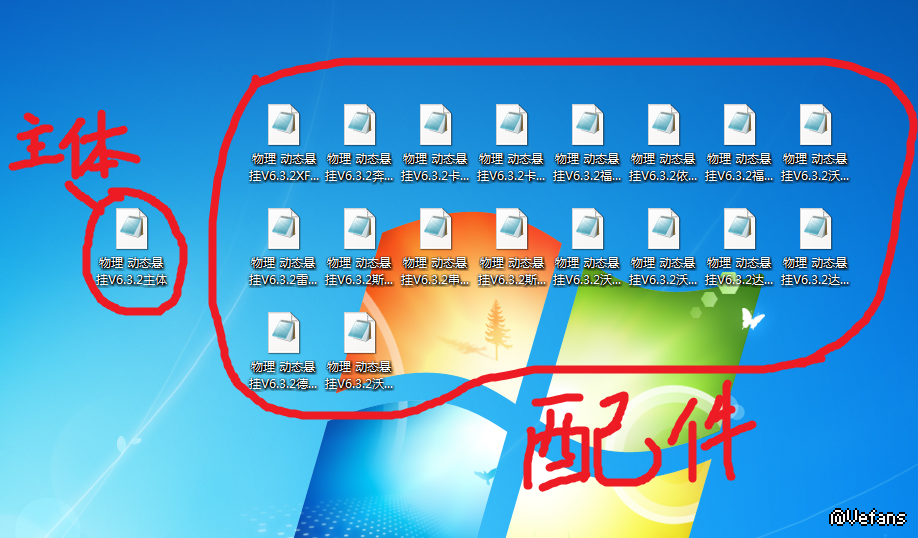Select the file icon labeled 挂V6.3.2雷...
The image size is (918, 538).
coord(284,228)
